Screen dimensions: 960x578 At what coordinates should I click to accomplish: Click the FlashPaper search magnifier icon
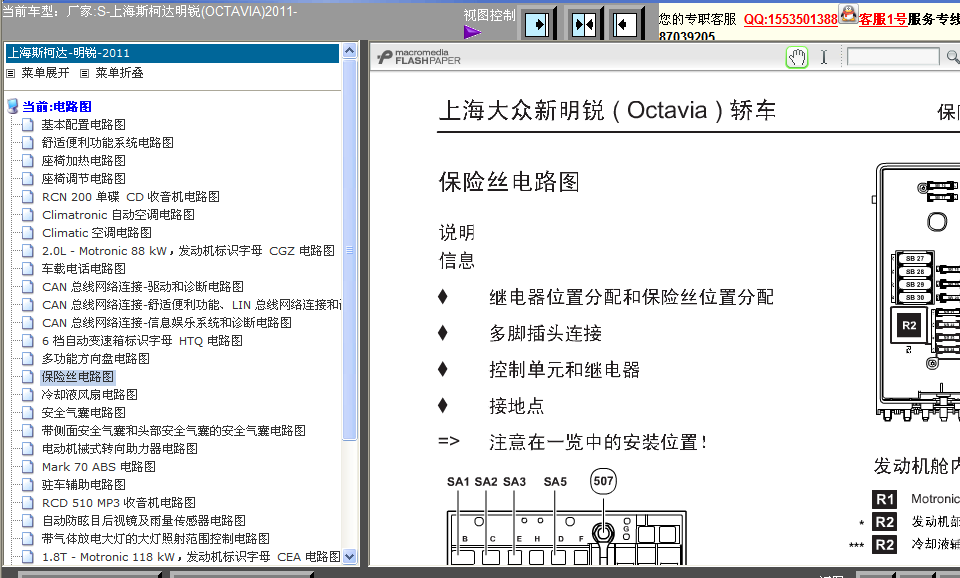coord(953,57)
